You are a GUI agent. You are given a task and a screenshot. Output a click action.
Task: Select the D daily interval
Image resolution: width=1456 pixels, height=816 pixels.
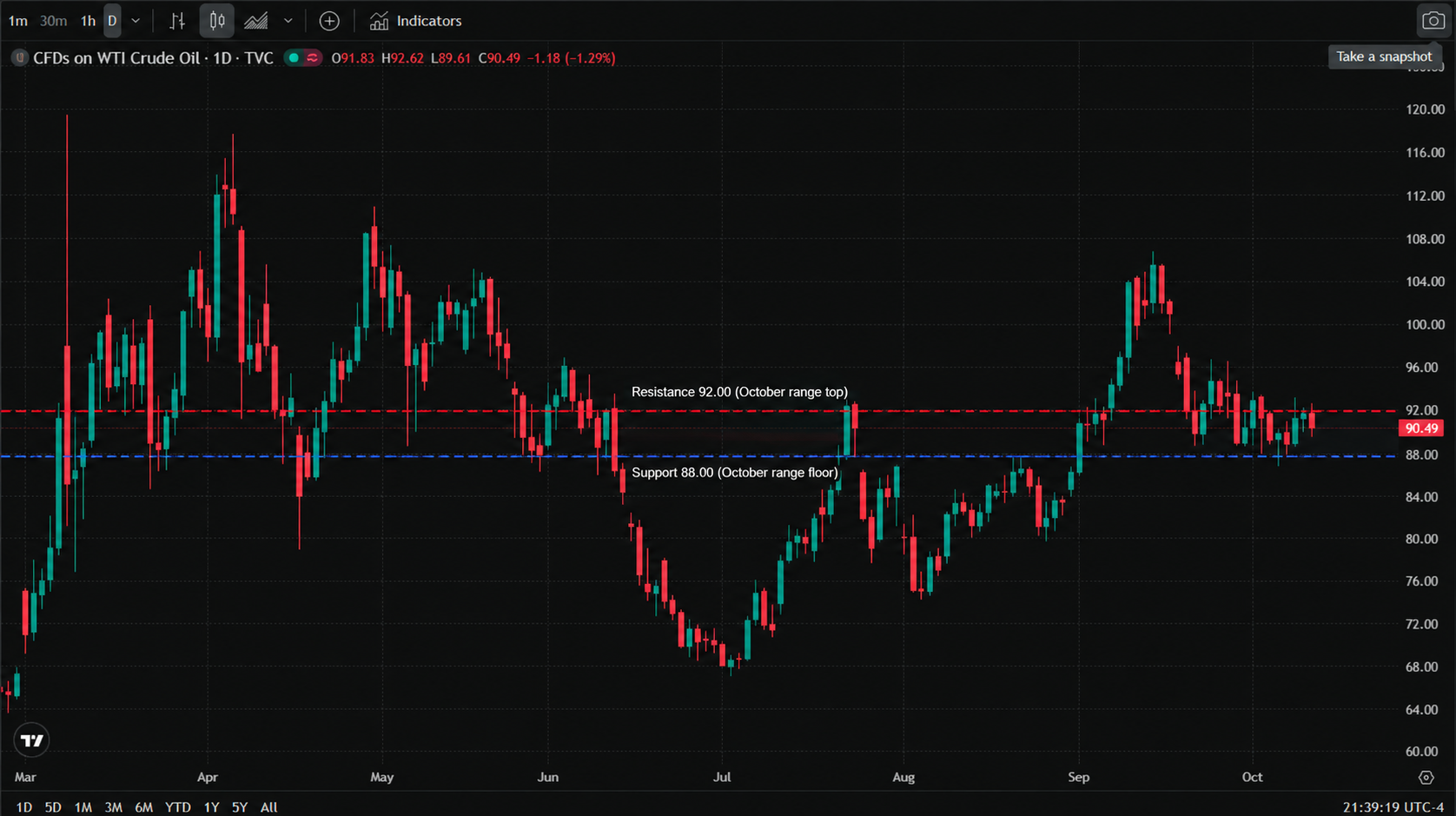(112, 21)
